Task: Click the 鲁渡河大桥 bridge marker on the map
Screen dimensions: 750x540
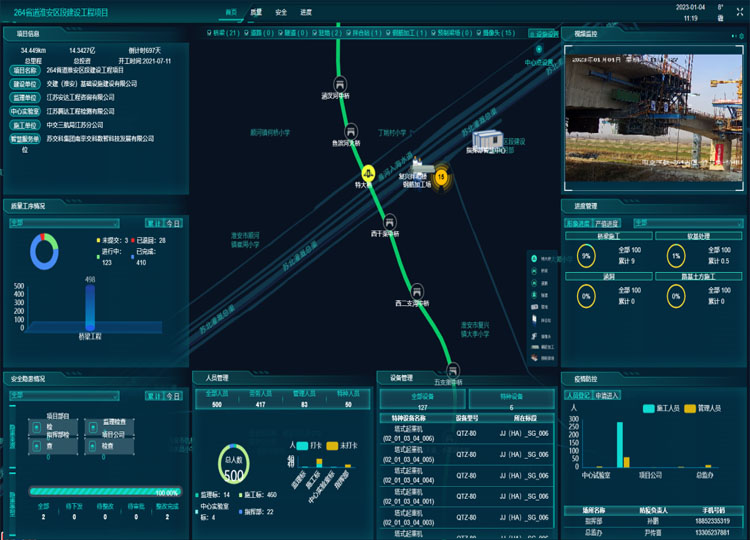Action: pos(351,131)
